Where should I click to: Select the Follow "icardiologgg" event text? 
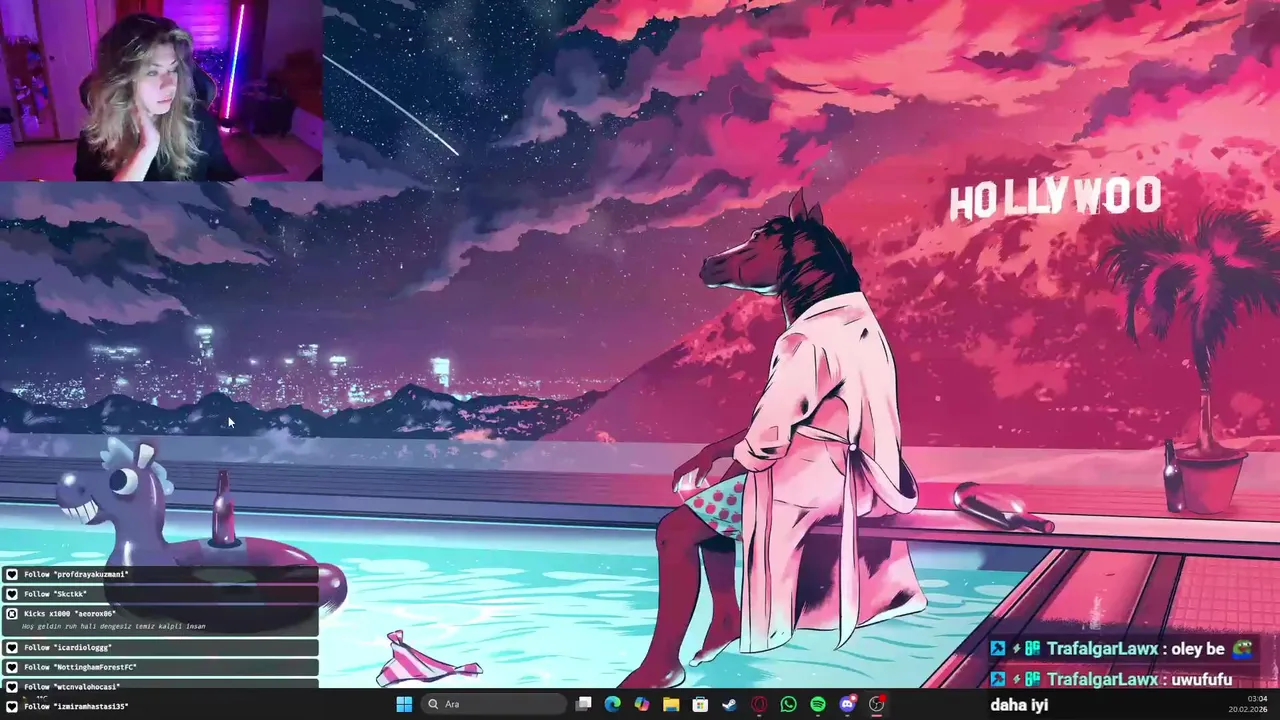click(x=68, y=648)
